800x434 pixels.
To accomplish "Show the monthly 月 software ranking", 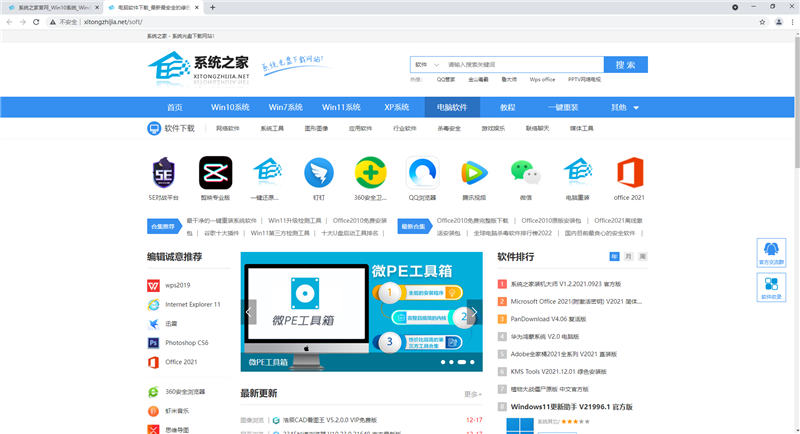I will tap(629, 257).
